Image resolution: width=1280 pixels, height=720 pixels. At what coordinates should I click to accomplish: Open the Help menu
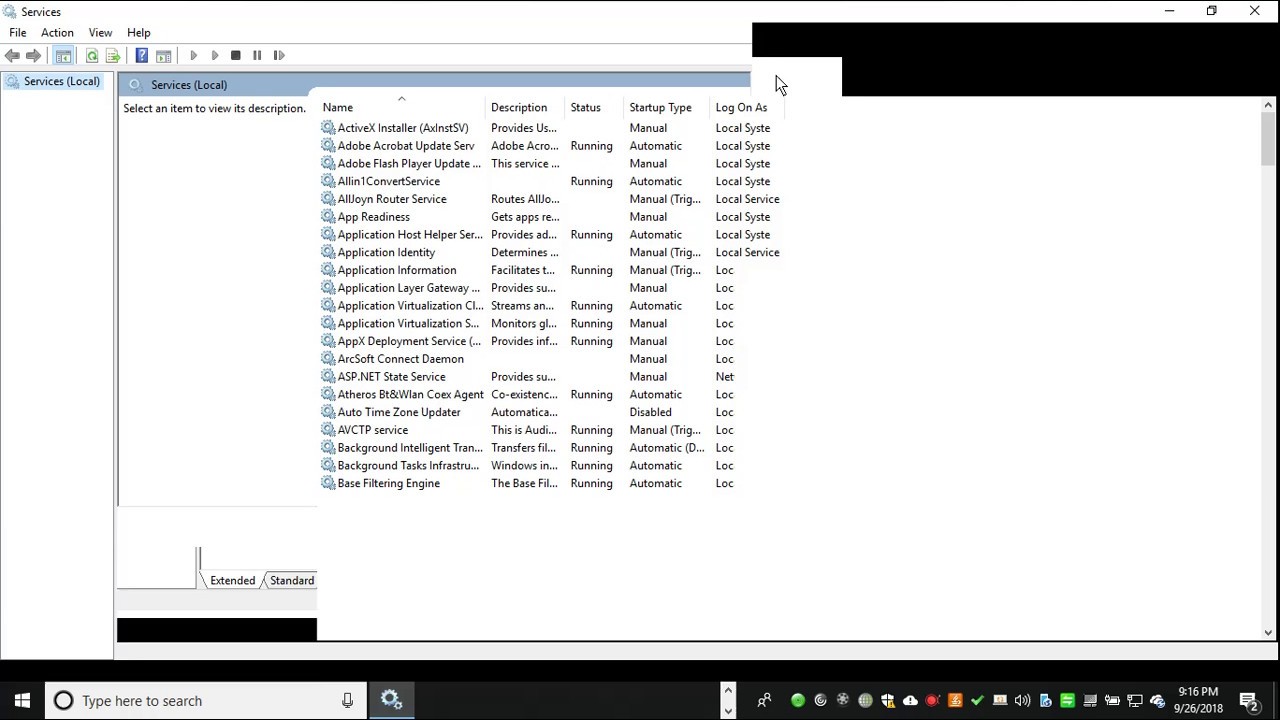click(139, 33)
